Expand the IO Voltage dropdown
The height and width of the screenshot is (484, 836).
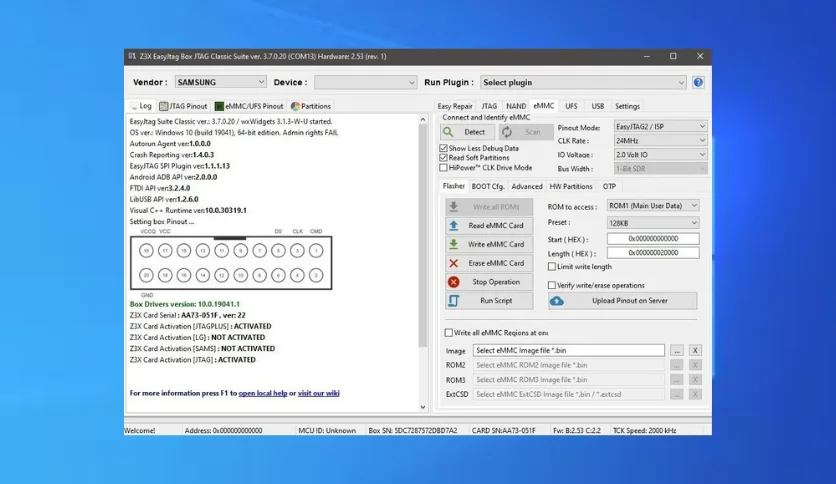pos(660,155)
